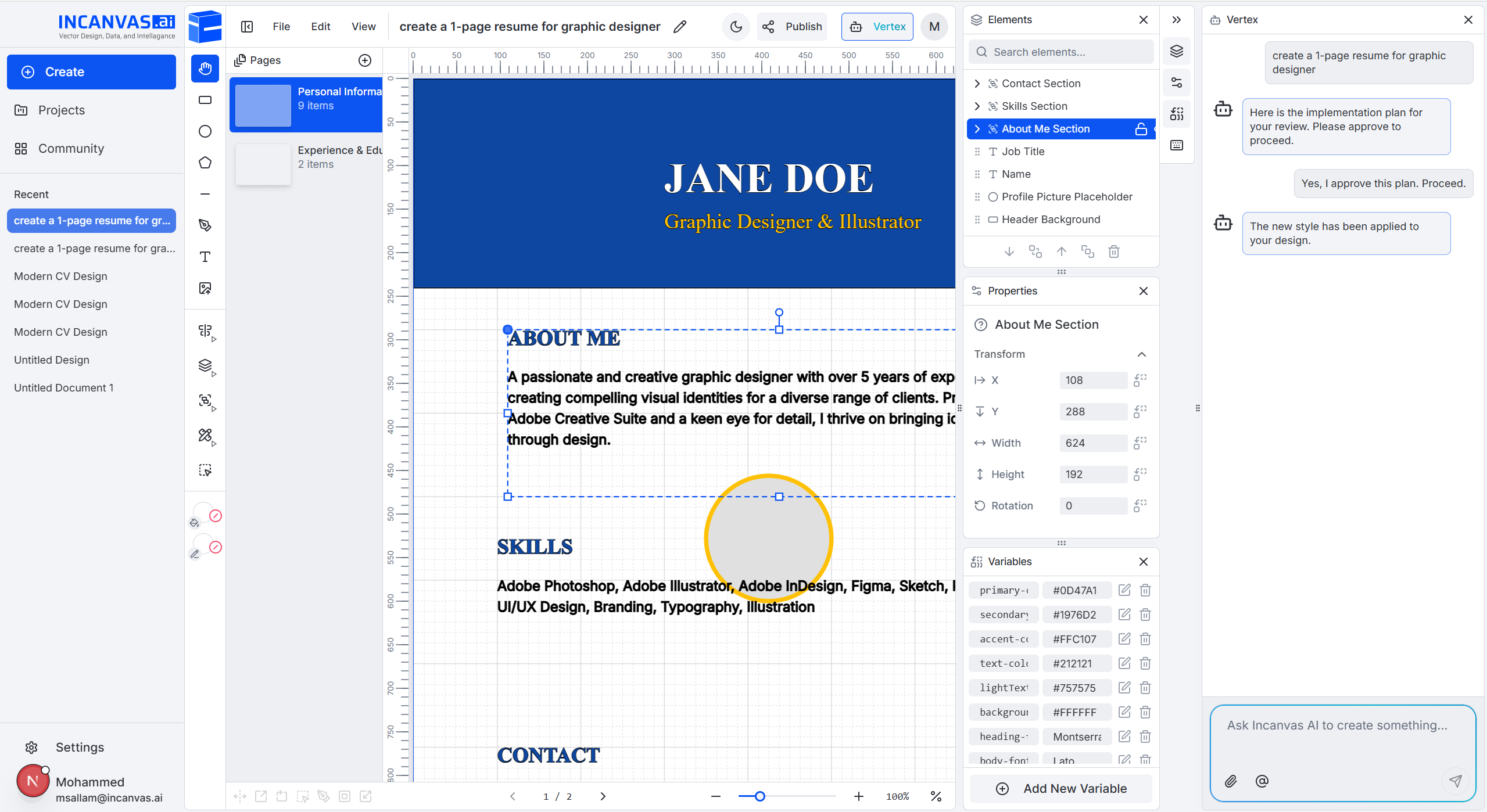Screen dimensions: 1487x812
Task: Expand the Skills Section tree item
Action: (977, 106)
